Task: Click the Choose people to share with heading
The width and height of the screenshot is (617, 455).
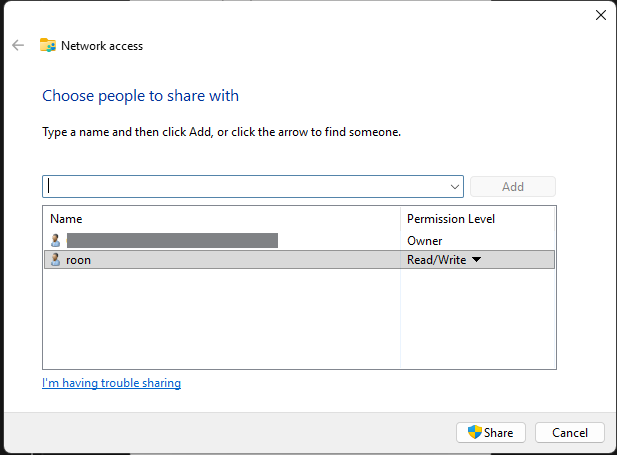Action: coord(140,96)
